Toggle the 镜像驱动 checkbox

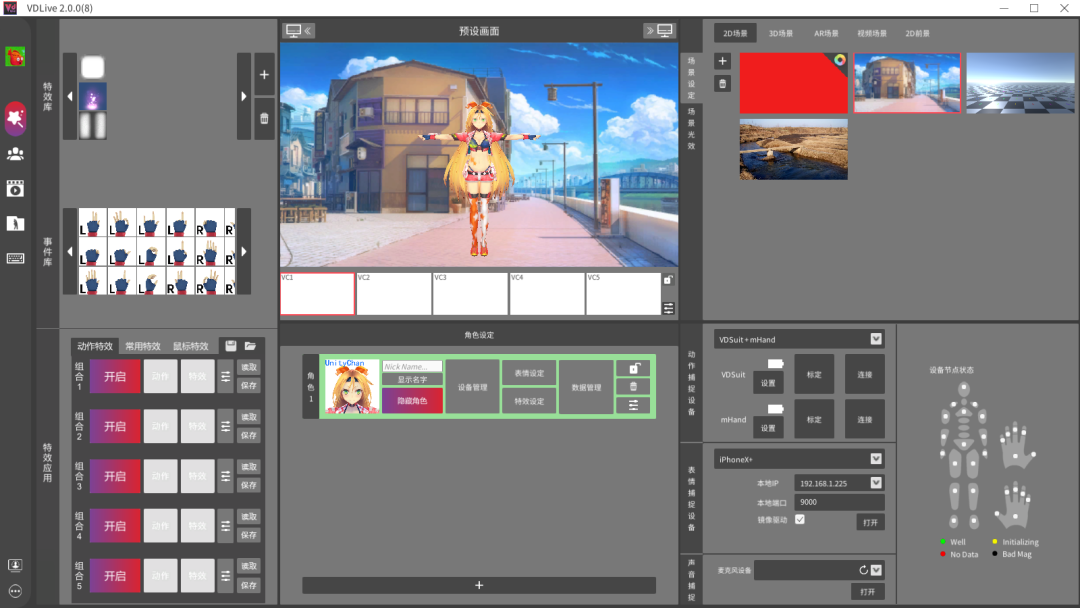(x=799, y=520)
